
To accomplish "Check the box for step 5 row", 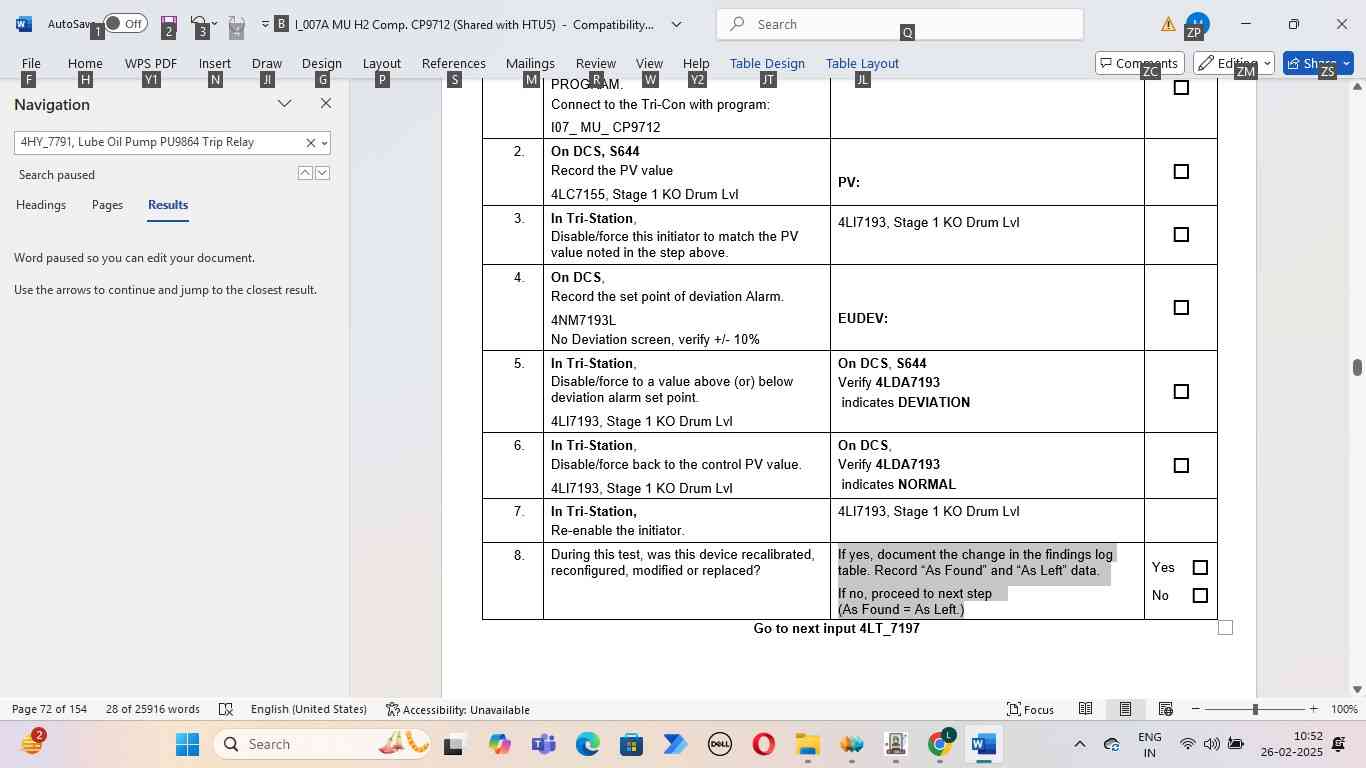I will (1181, 392).
